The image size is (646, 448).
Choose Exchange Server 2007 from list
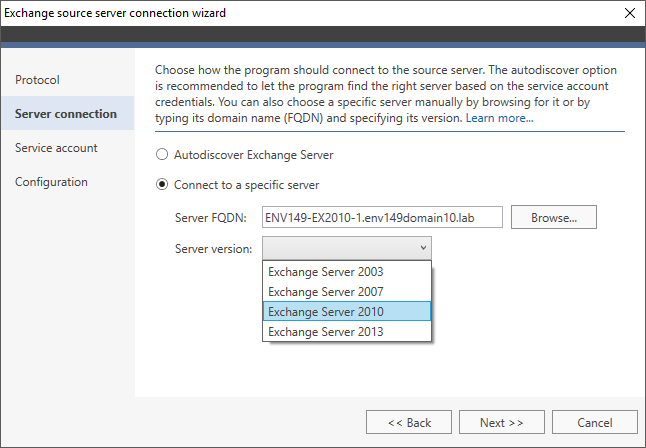(x=347, y=292)
